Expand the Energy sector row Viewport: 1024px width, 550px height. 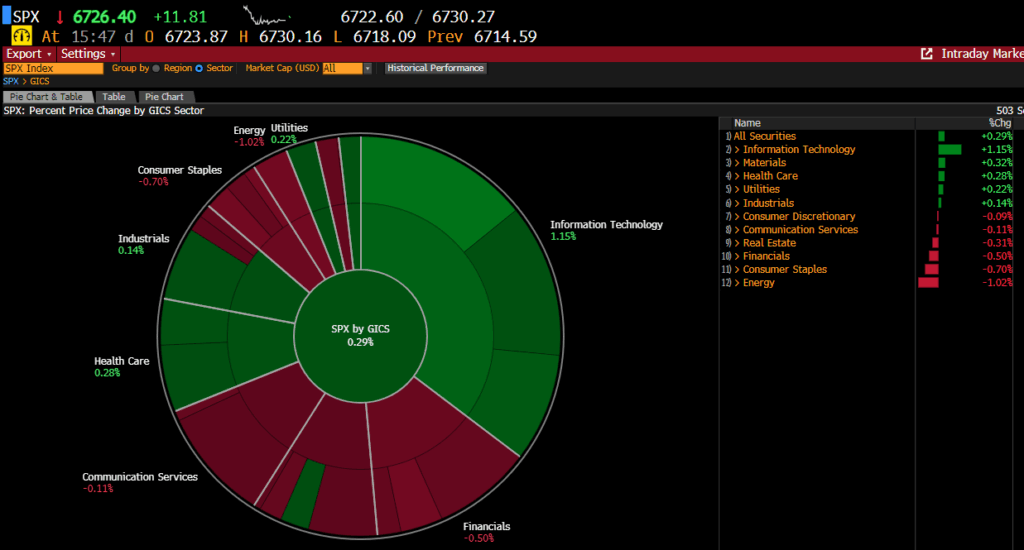point(737,283)
